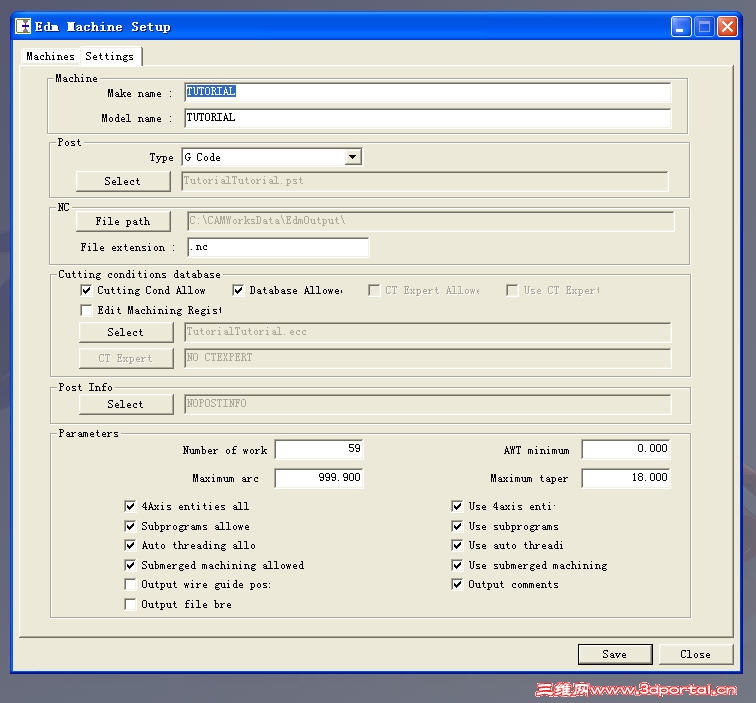Toggle the CT Expert Allowed checkbox
Screen dimensions: 756x703
pos(374,290)
